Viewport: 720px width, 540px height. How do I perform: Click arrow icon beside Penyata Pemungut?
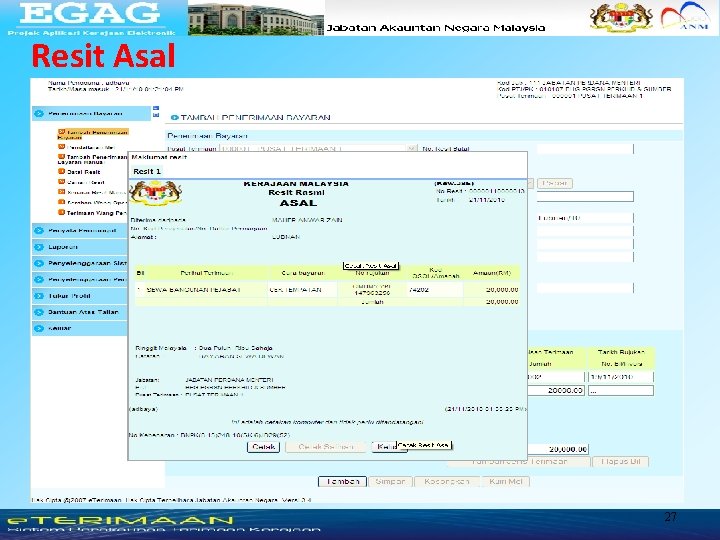click(x=39, y=231)
